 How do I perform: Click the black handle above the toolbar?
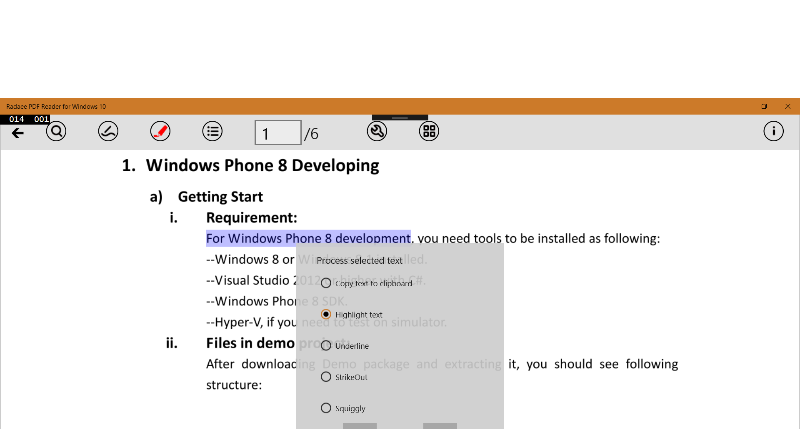(400, 118)
